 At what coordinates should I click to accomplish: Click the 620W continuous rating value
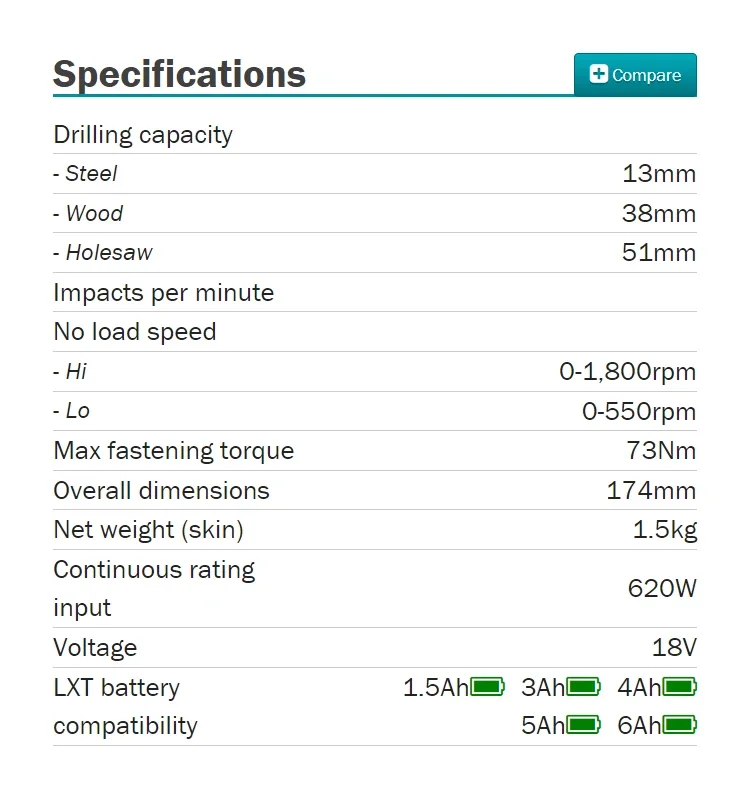point(662,588)
